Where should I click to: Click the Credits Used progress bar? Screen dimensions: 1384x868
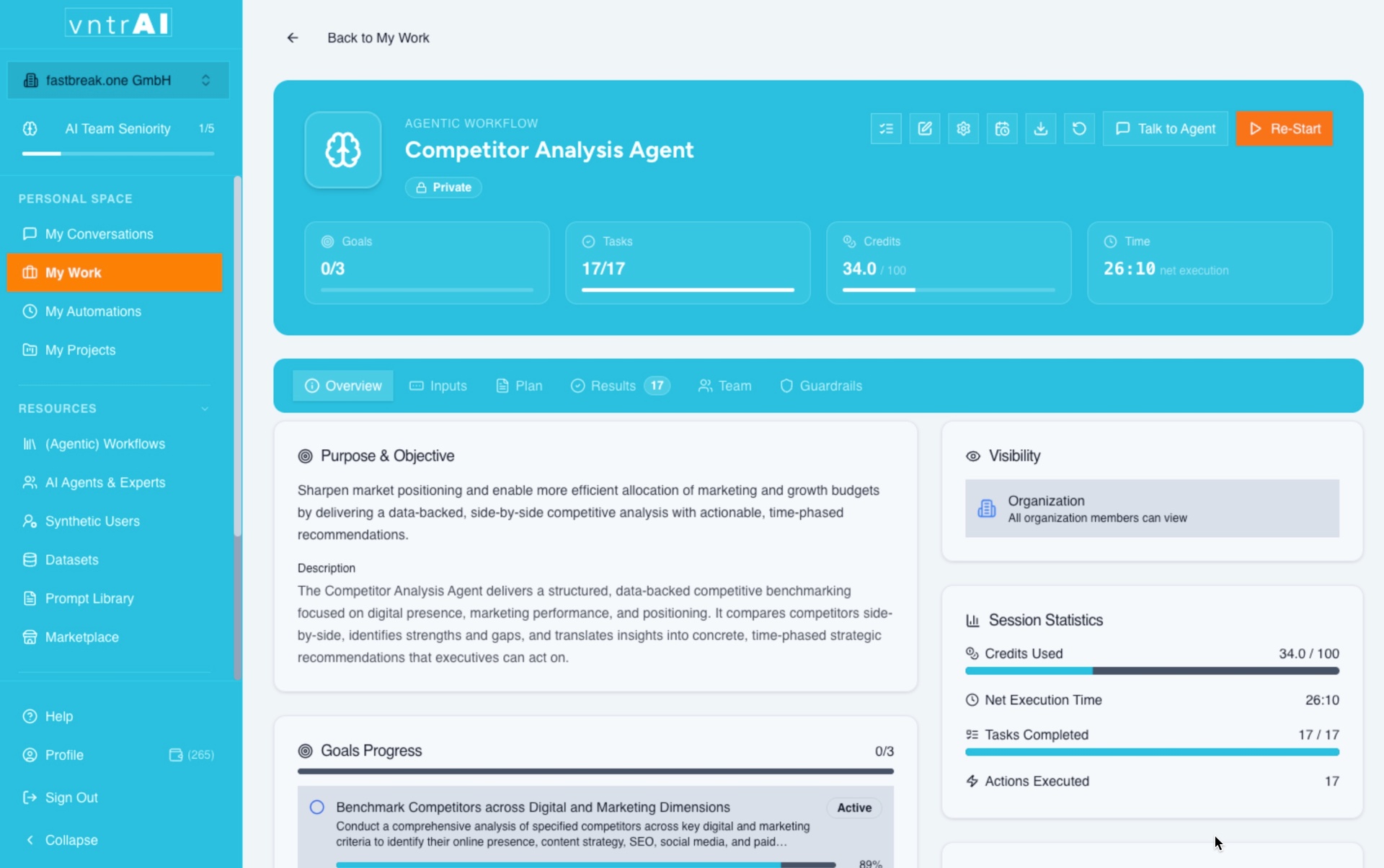point(1152,671)
